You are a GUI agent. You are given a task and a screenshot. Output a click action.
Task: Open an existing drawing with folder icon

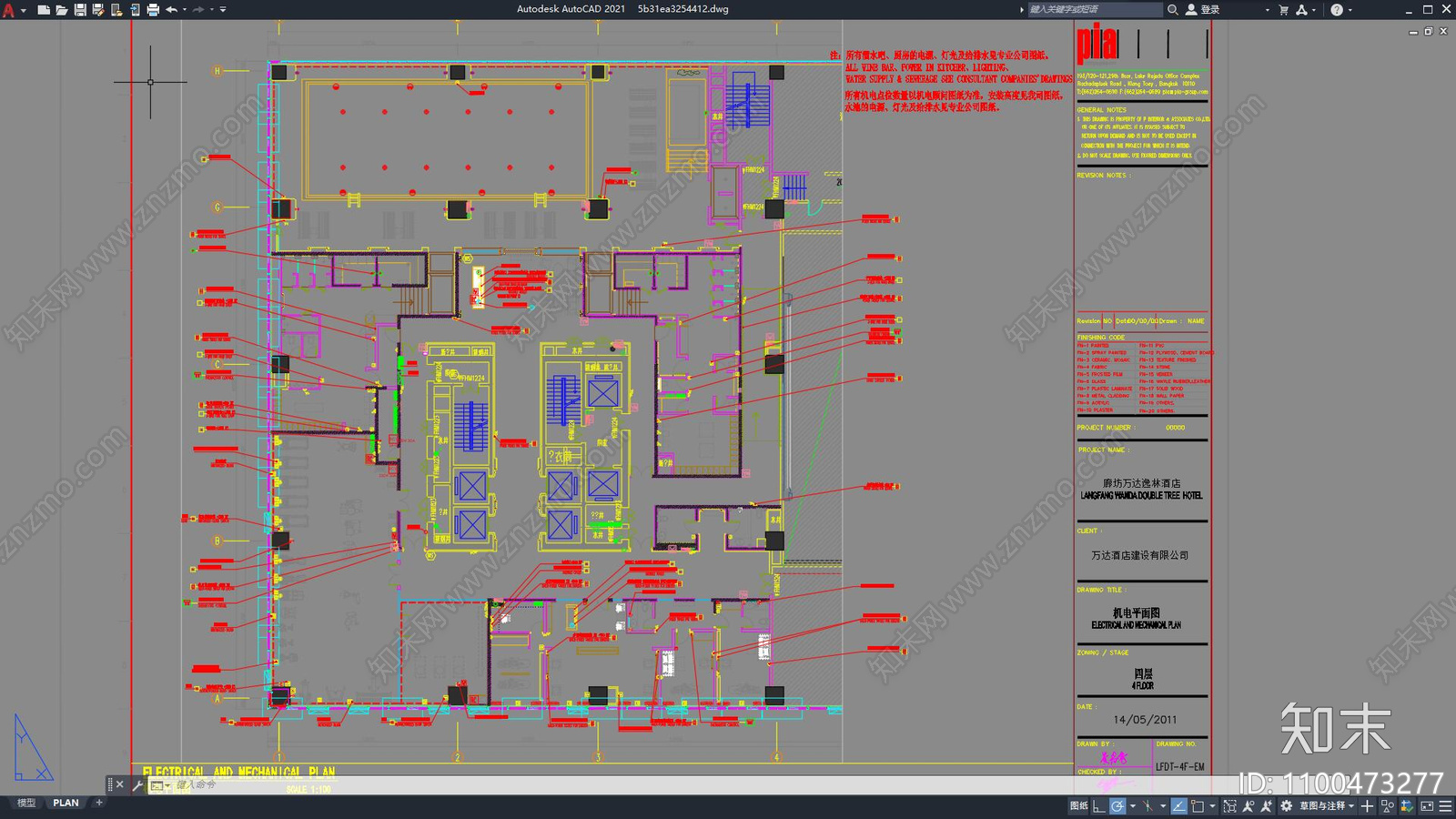[x=62, y=10]
